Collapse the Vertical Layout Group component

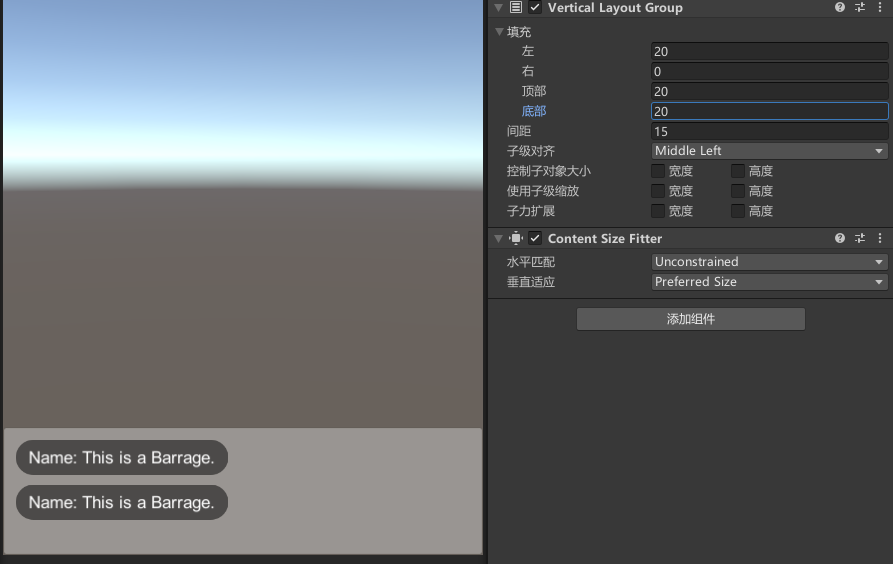pyautogui.click(x=499, y=7)
